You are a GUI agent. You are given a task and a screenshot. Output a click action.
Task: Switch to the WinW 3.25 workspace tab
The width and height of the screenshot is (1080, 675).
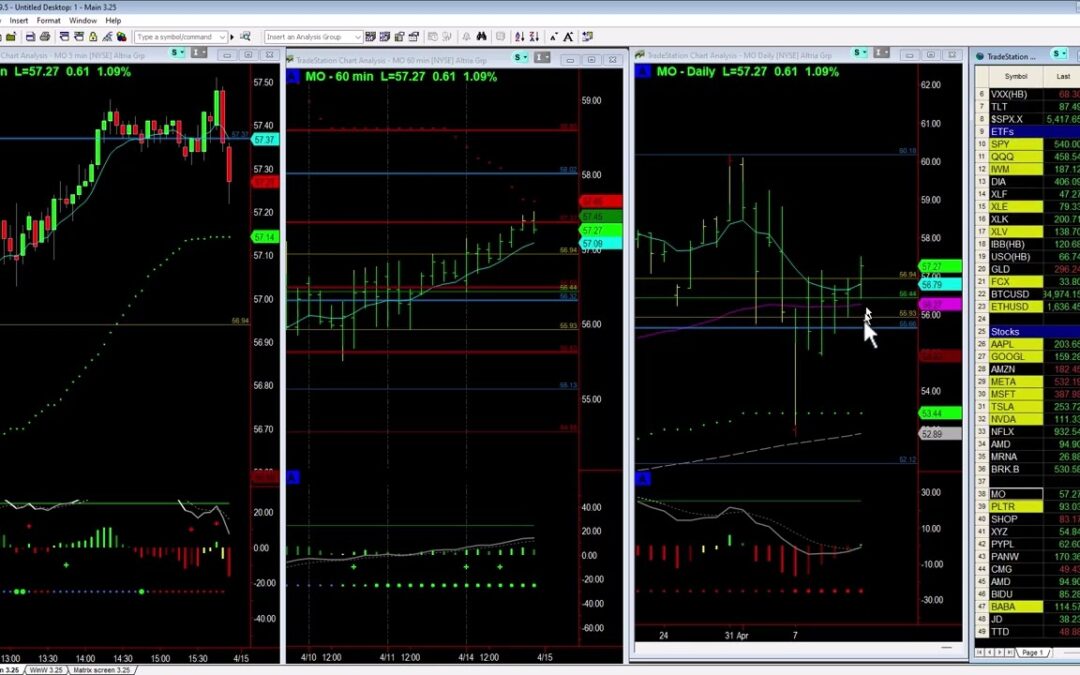click(x=45, y=669)
